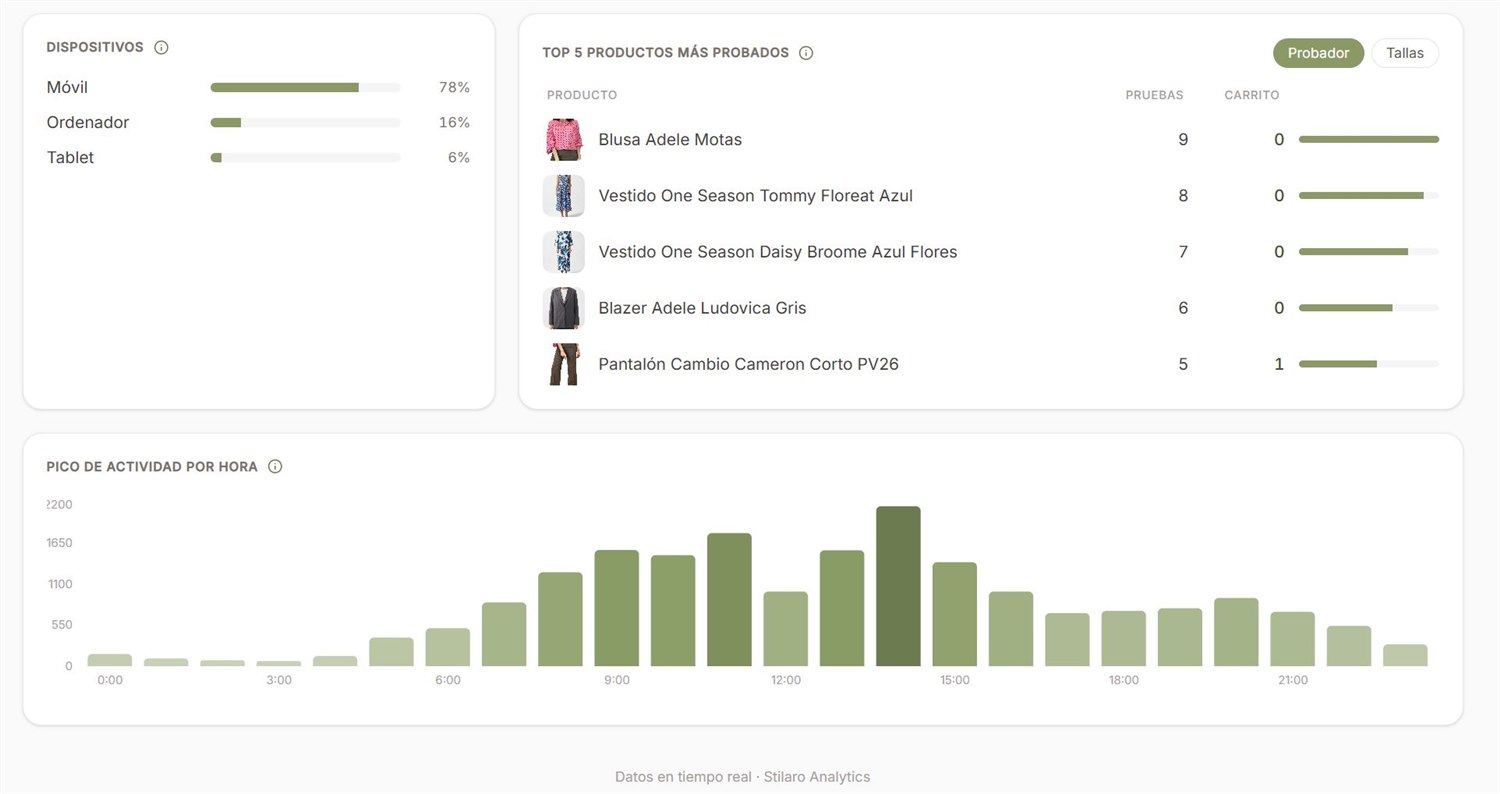
Task: Click product name Blusa Adele Motas
Action: point(670,139)
